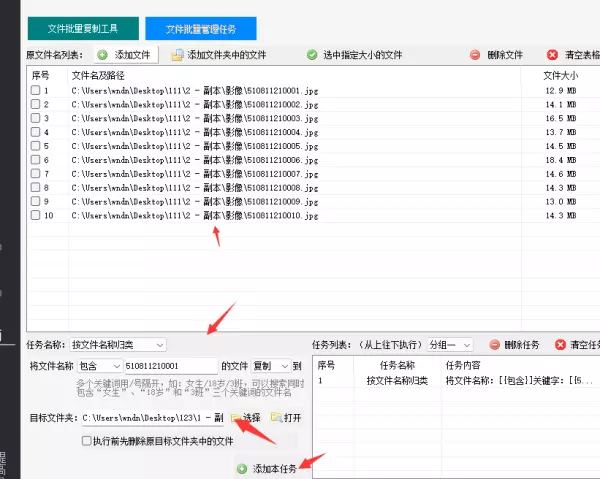The height and width of the screenshot is (479, 600).
Task: Select file path ending 510811210004.jpg
Action: click(195, 132)
